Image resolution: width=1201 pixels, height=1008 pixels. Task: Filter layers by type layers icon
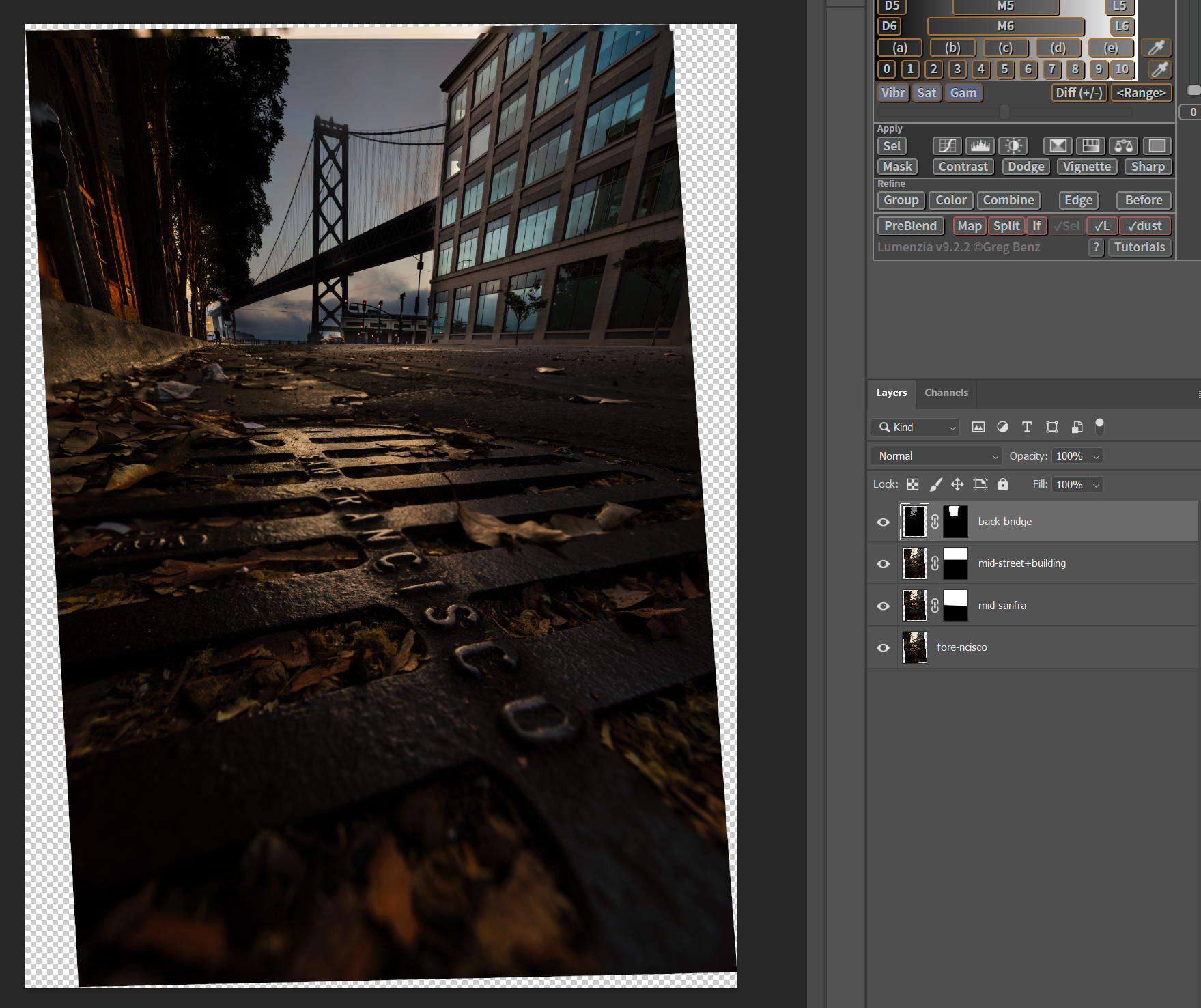[x=1027, y=427]
